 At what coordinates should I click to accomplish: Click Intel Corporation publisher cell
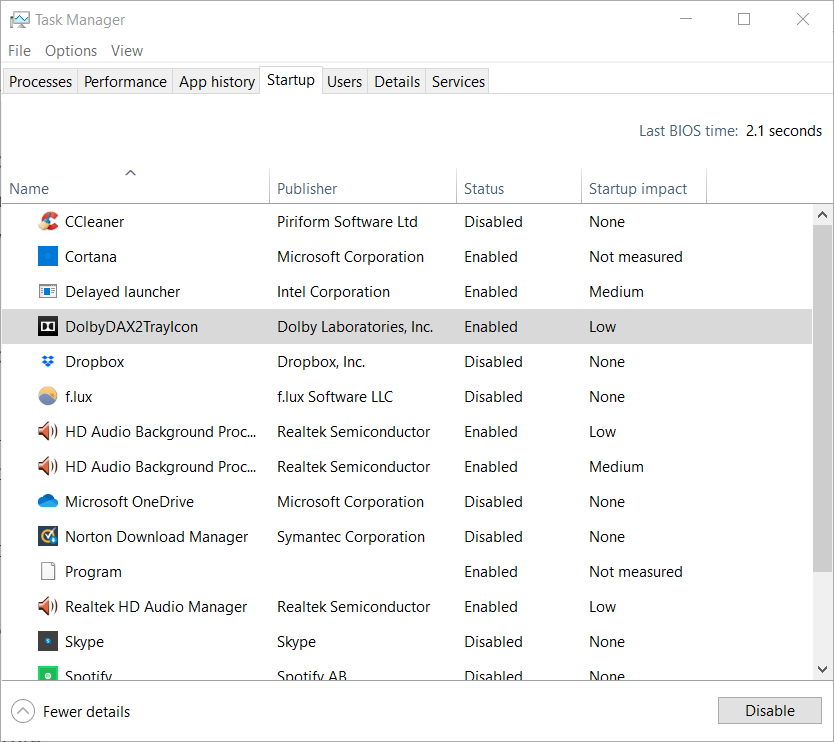click(333, 291)
